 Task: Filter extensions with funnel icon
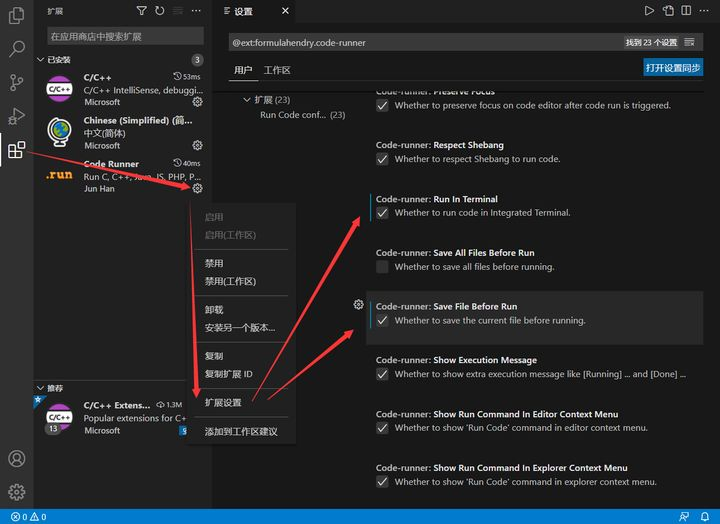[141, 11]
